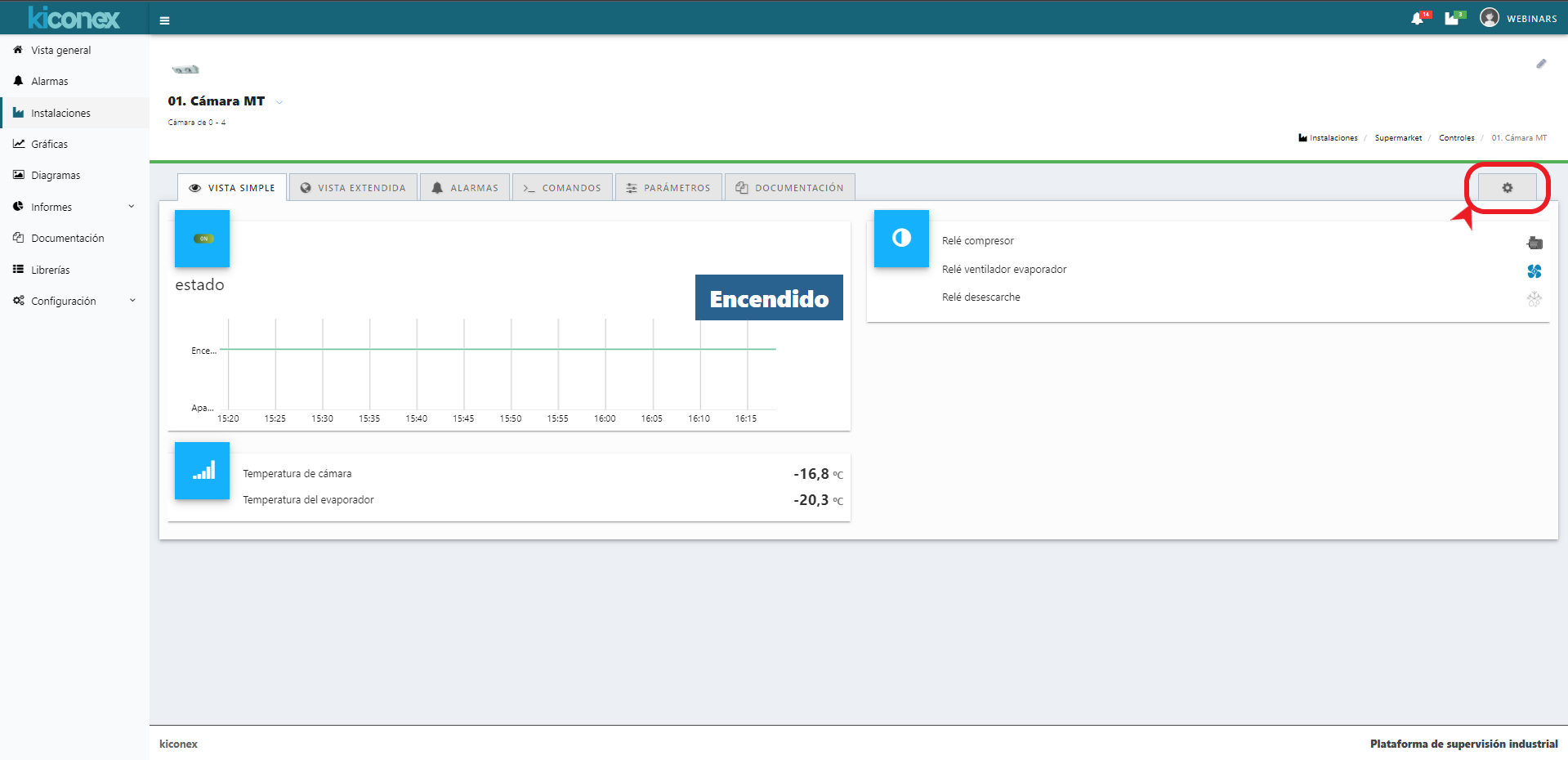Viewport: 1568px width, 760px height.
Task: Click the pencil edit icon
Action: point(1541,64)
